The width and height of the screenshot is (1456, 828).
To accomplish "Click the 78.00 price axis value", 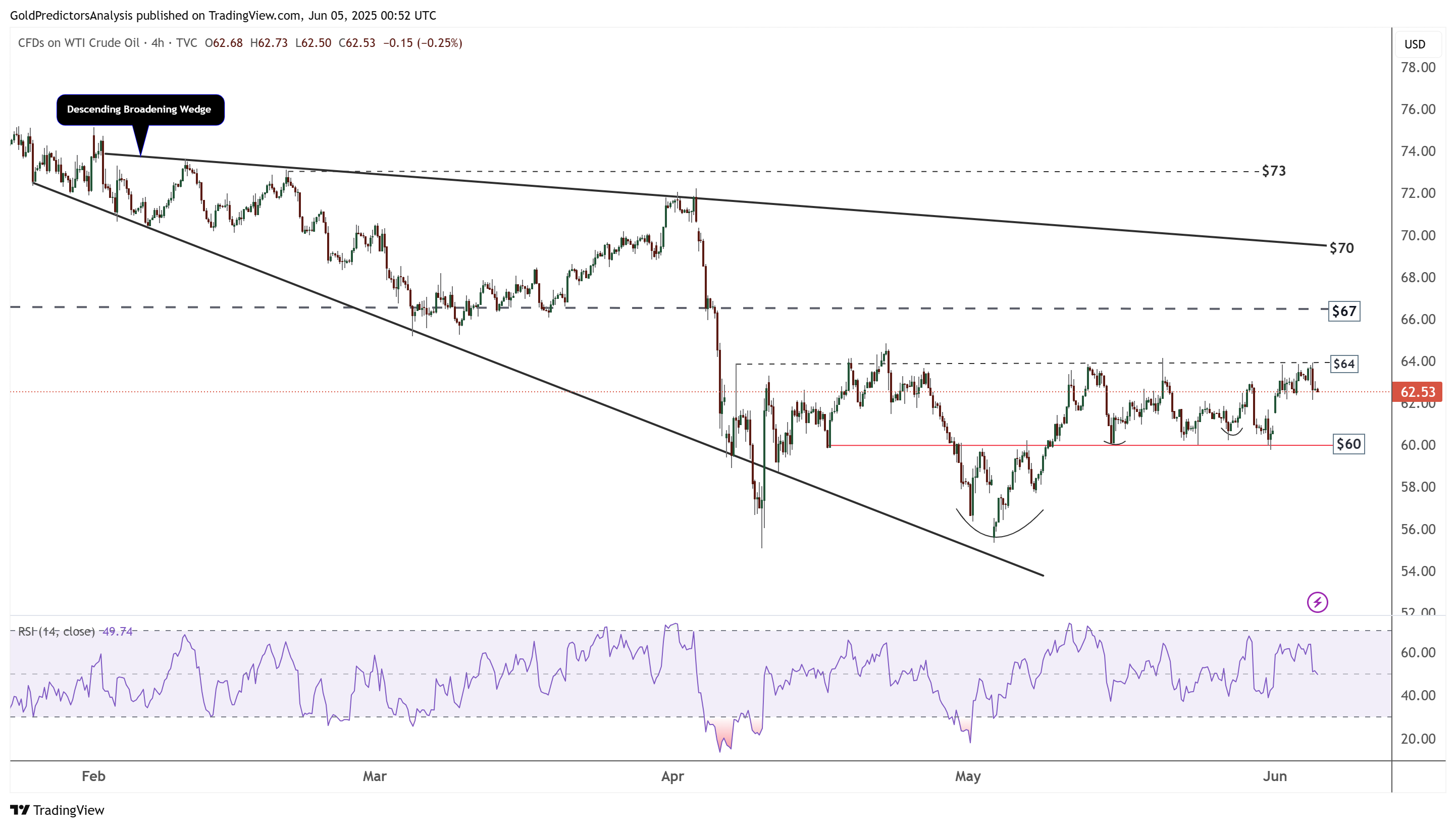I will point(1418,67).
